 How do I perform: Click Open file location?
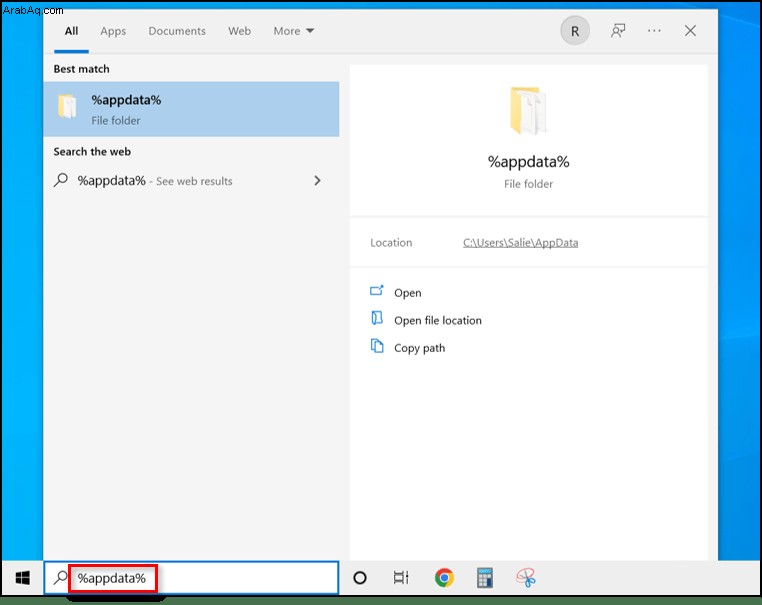click(438, 320)
